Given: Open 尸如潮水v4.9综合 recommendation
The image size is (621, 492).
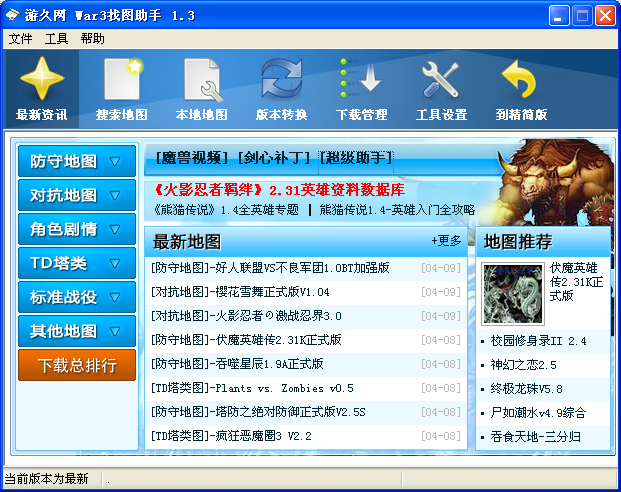Looking at the screenshot, I should (538, 413).
